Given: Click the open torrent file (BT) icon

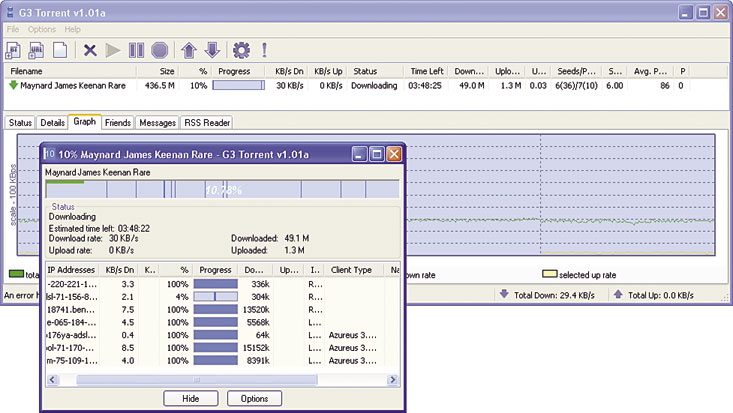Looking at the screenshot, I should coord(13,50).
